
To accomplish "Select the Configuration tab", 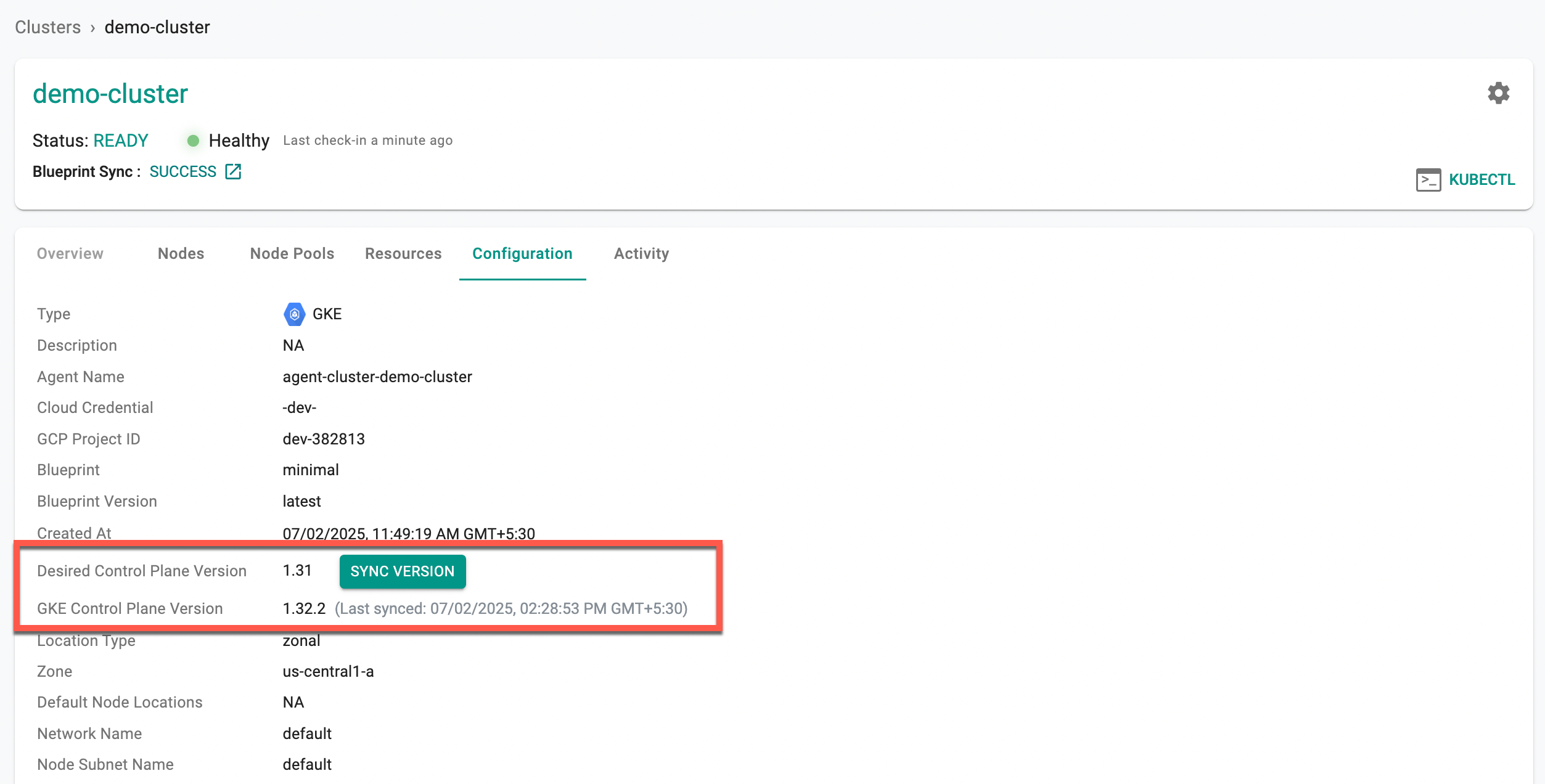I will tap(522, 253).
